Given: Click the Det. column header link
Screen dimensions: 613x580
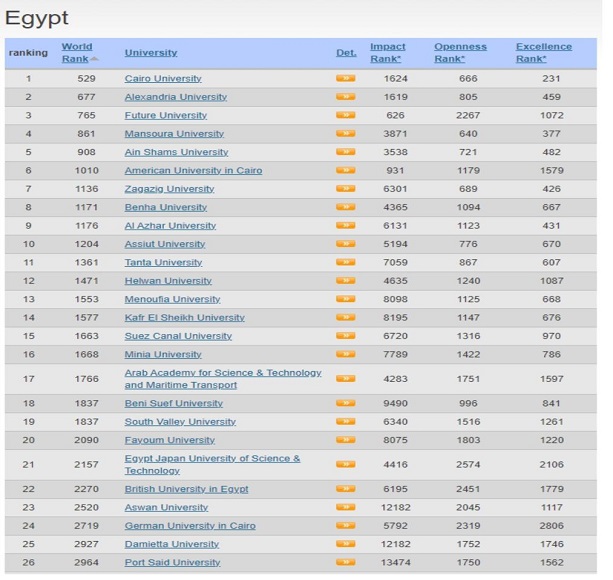Looking at the screenshot, I should (346, 52).
